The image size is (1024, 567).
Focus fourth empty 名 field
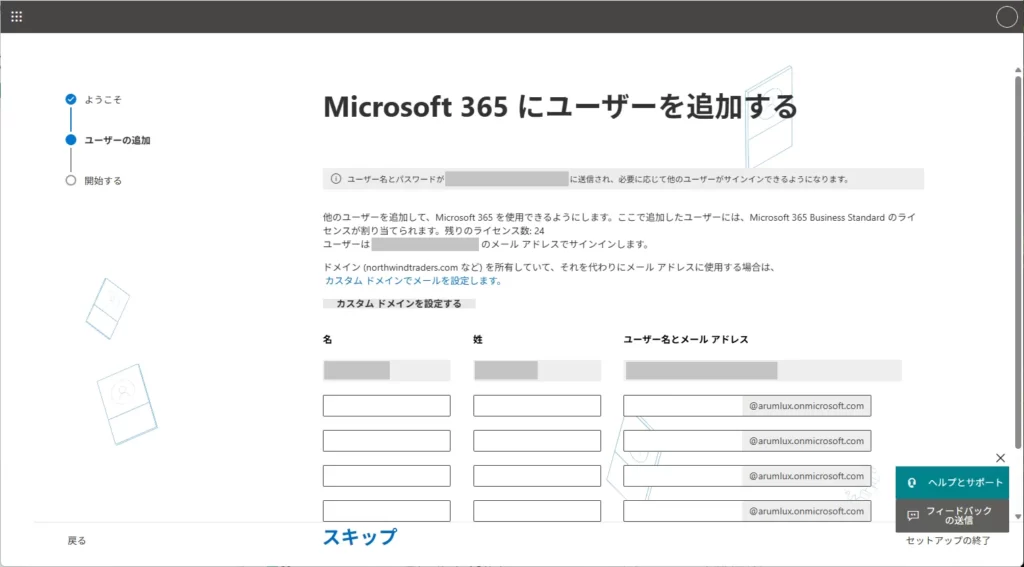tap(387, 511)
